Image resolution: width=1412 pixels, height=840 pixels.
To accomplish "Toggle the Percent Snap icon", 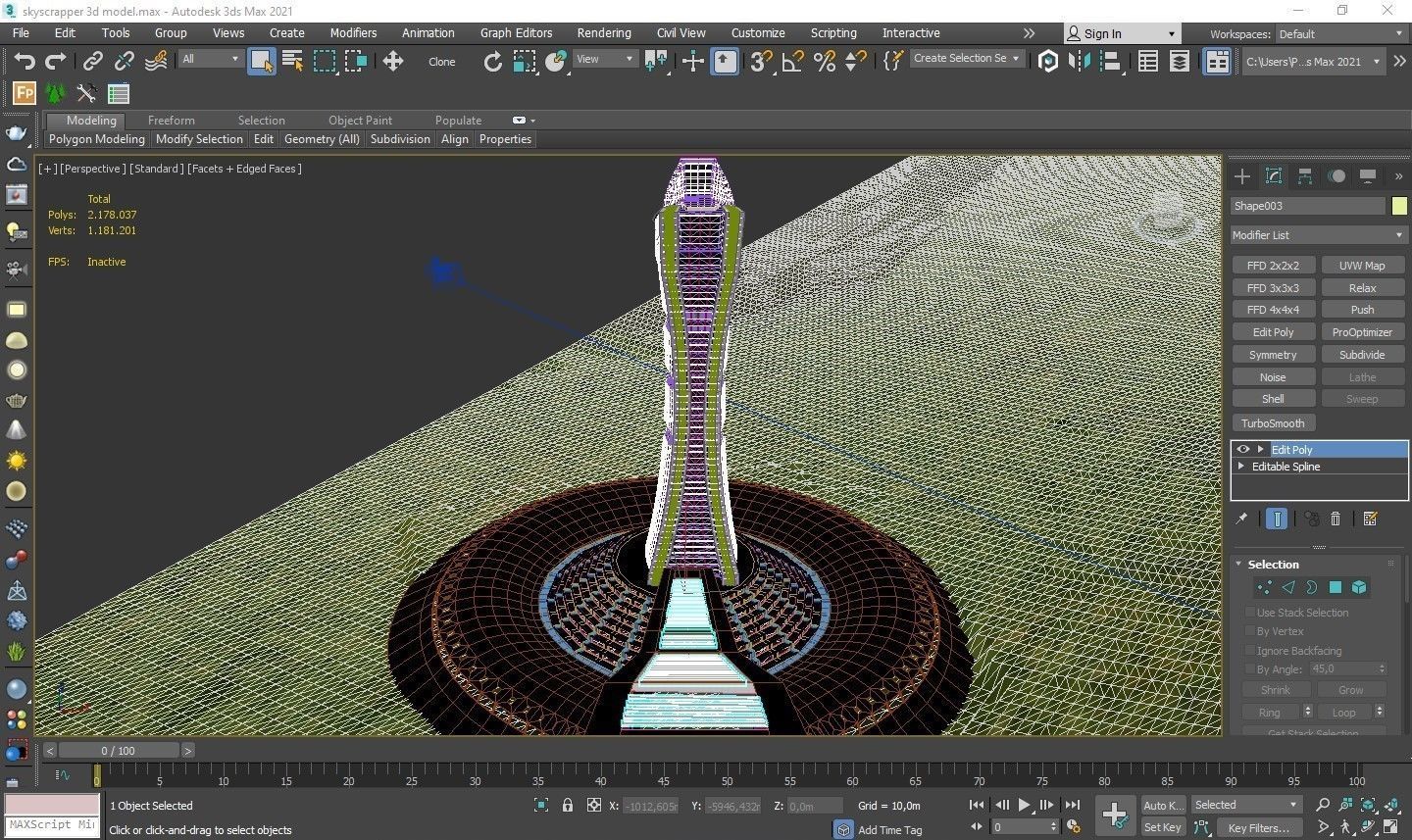I will (825, 62).
